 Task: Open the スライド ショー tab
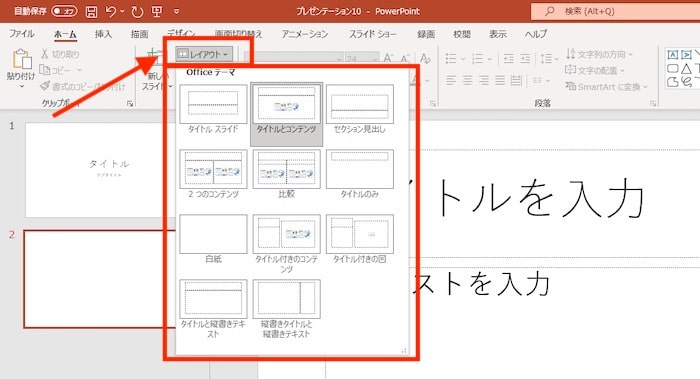373,34
